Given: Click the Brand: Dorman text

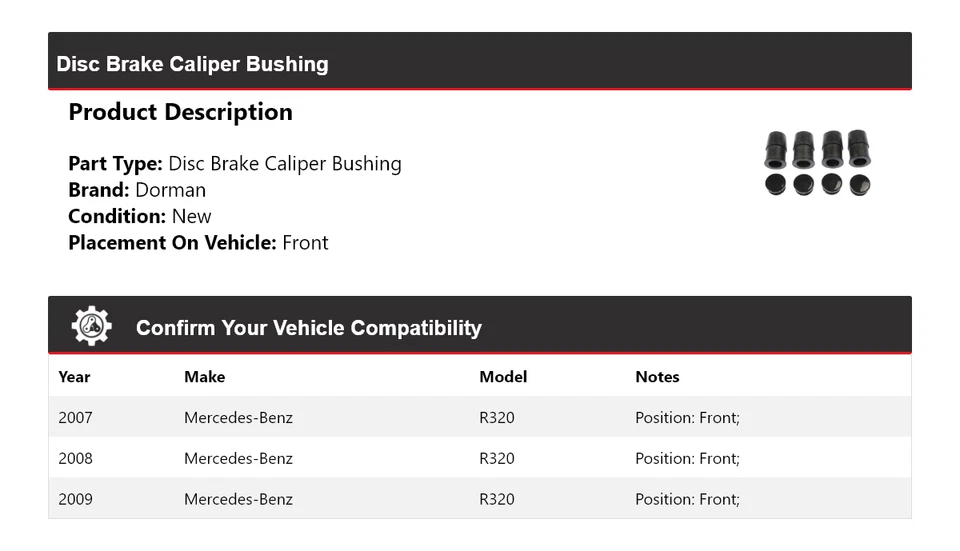Looking at the screenshot, I should (x=137, y=190).
